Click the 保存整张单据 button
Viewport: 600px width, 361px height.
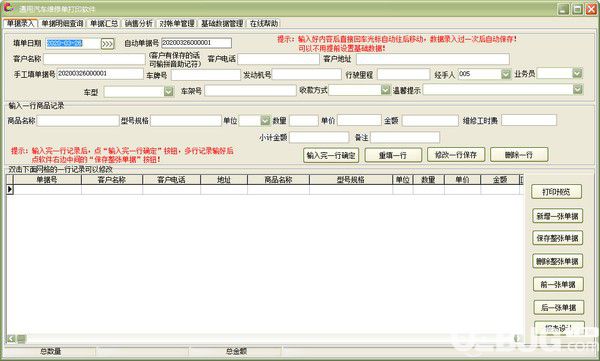(x=558, y=238)
